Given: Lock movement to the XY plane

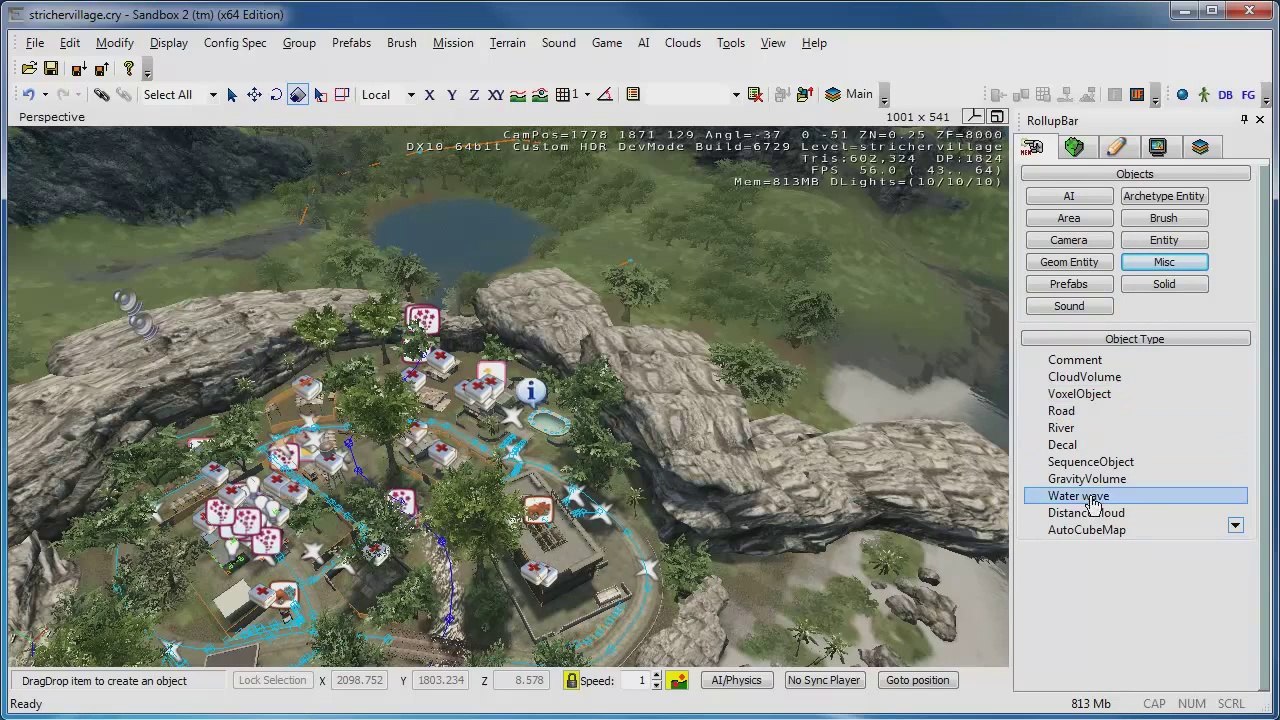Looking at the screenshot, I should [495, 95].
